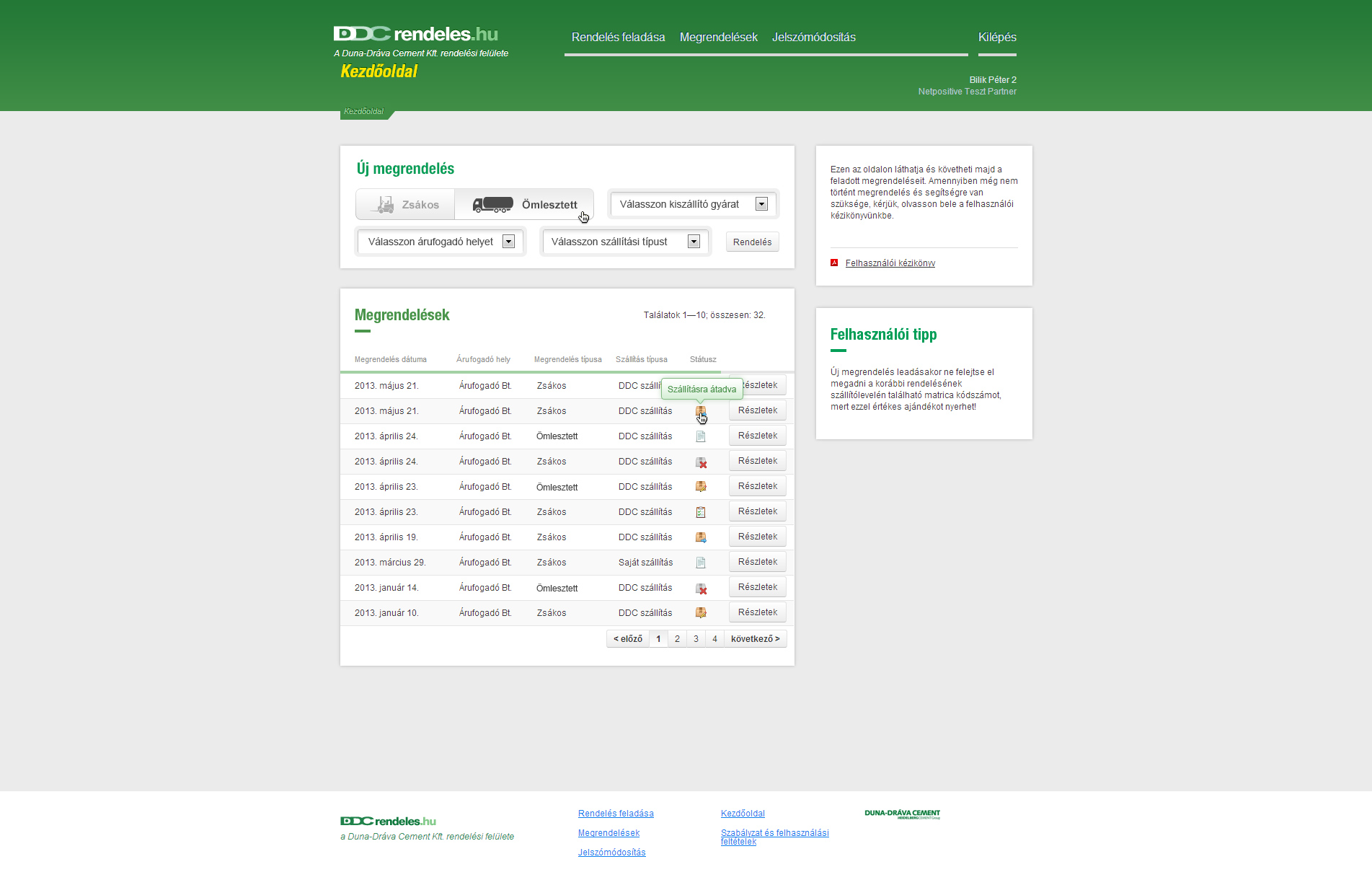Screen dimensions: 1372x885
Task: Open Részletek for 2013. április 24. Ömlesztett order
Action: pos(758,436)
